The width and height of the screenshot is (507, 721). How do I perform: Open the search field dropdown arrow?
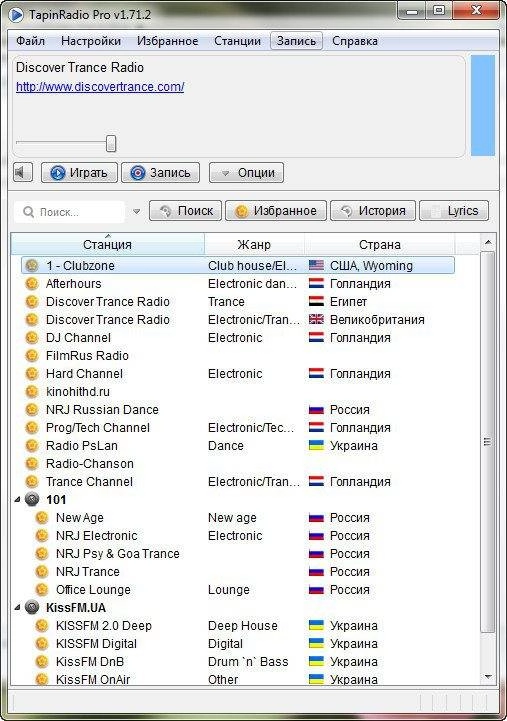tap(136, 212)
